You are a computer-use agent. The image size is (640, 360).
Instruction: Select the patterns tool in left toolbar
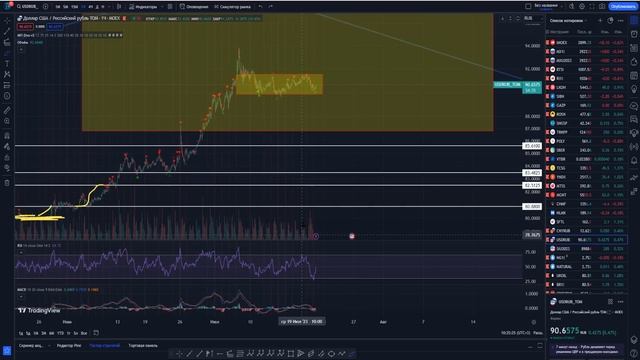point(7,74)
